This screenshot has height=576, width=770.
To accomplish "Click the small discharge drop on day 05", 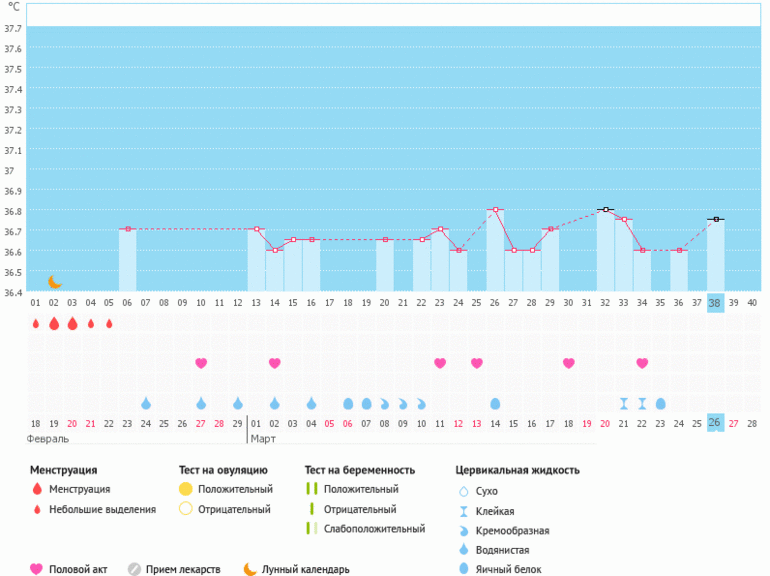I will pos(109,324).
